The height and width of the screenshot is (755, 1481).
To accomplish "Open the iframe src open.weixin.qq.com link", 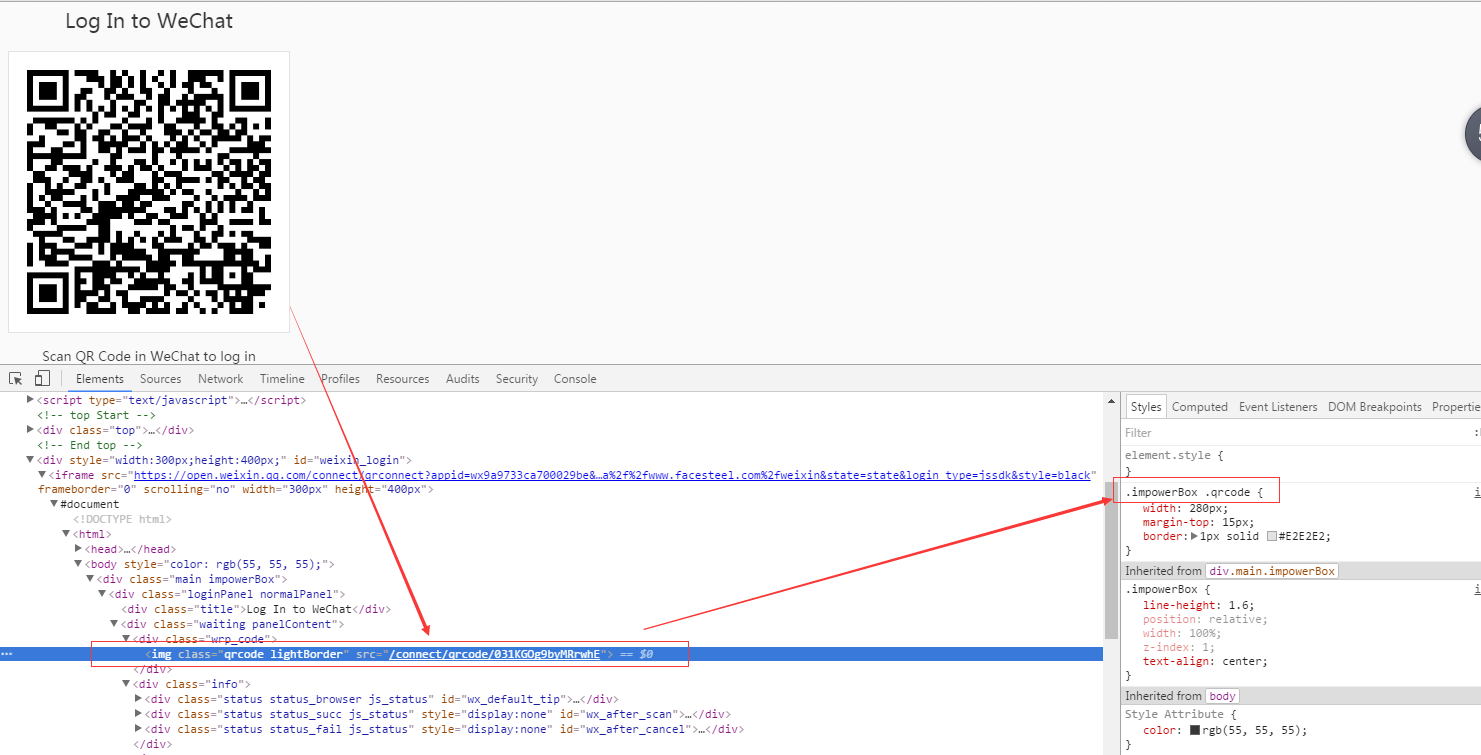I will [611, 476].
